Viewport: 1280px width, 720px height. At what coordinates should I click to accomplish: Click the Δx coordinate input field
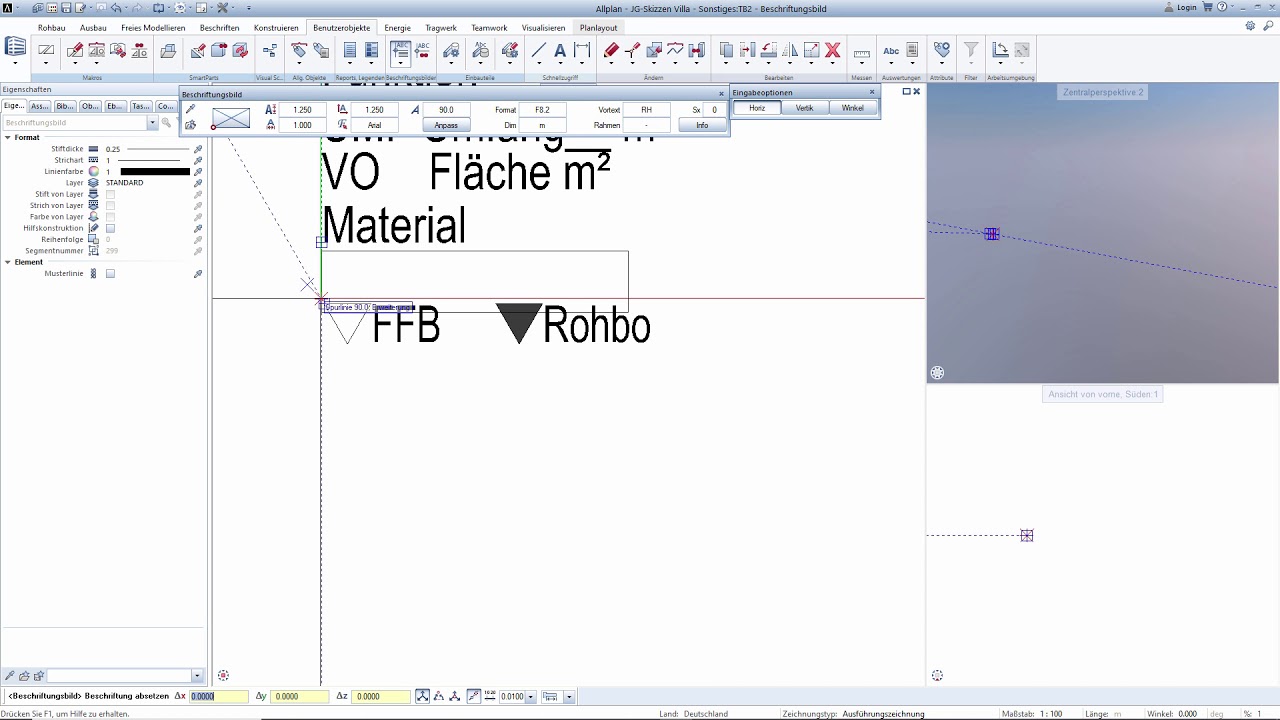[218, 696]
